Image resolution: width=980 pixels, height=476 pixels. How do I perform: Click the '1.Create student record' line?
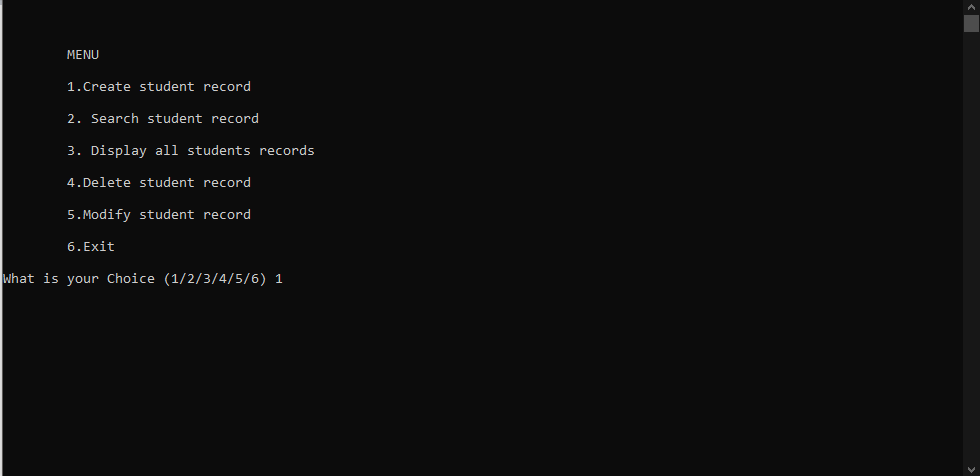[159, 87]
